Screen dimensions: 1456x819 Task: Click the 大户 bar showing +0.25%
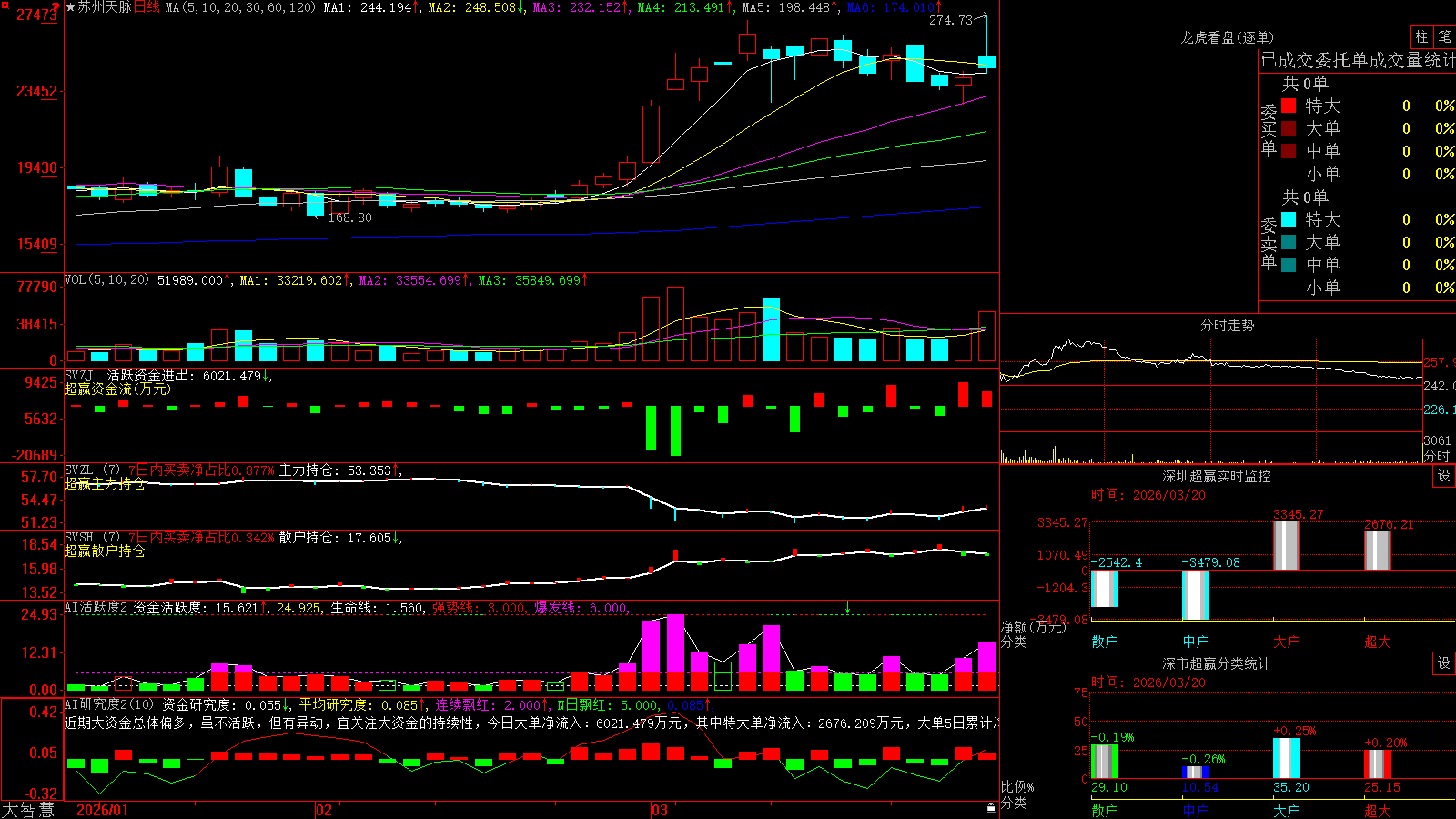[1287, 758]
